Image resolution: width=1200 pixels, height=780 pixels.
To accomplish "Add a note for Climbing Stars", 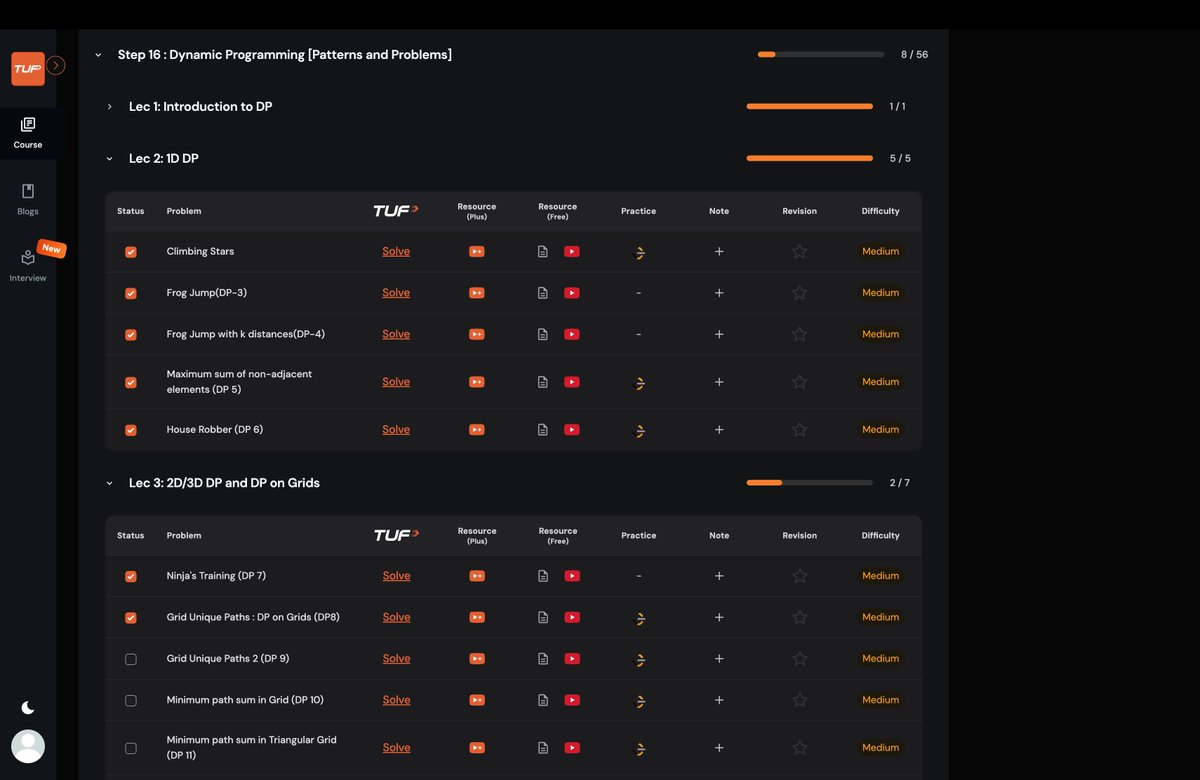I will click(x=719, y=252).
